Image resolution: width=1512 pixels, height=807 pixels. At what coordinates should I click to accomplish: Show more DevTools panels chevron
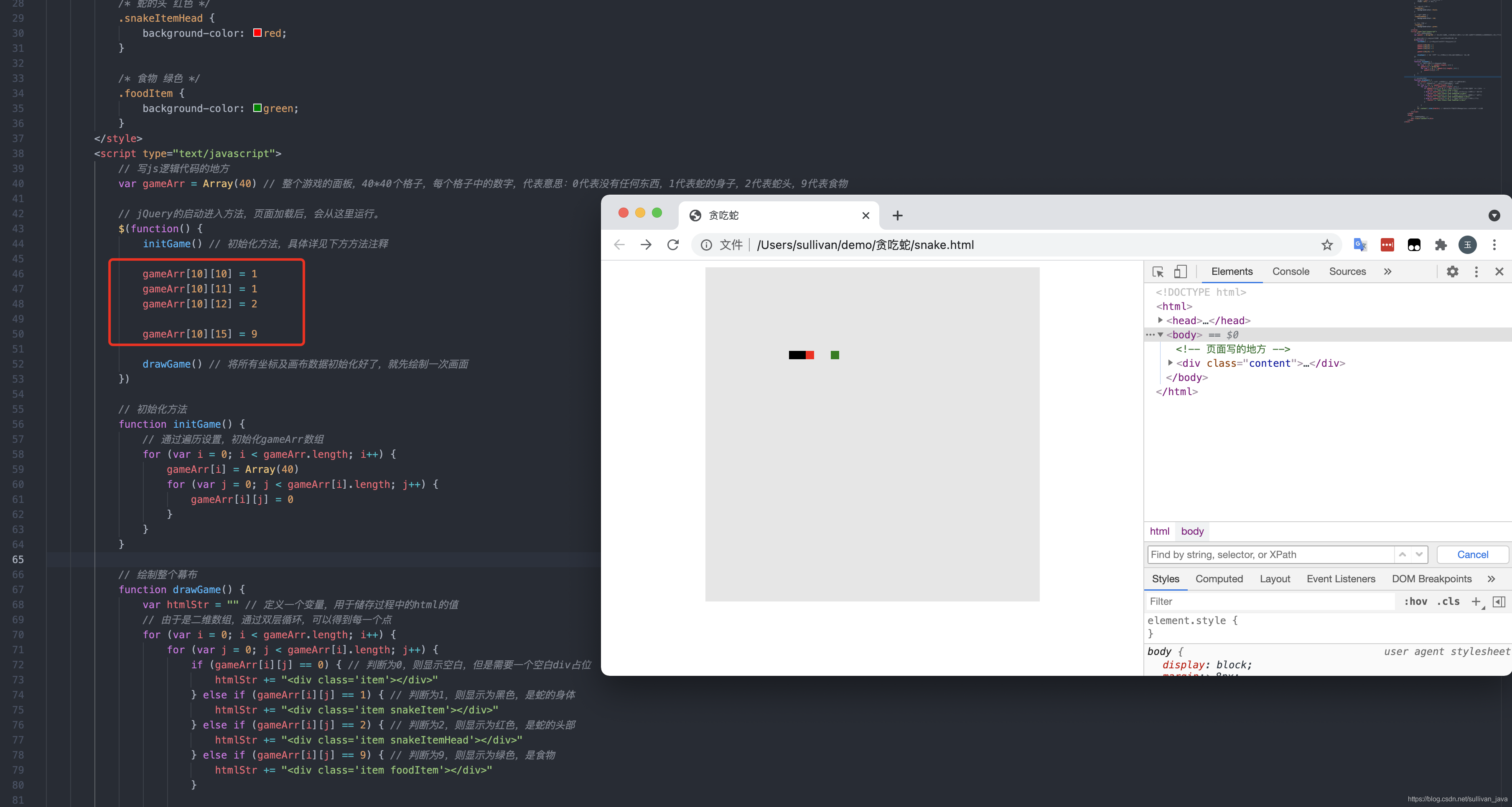coord(1387,272)
